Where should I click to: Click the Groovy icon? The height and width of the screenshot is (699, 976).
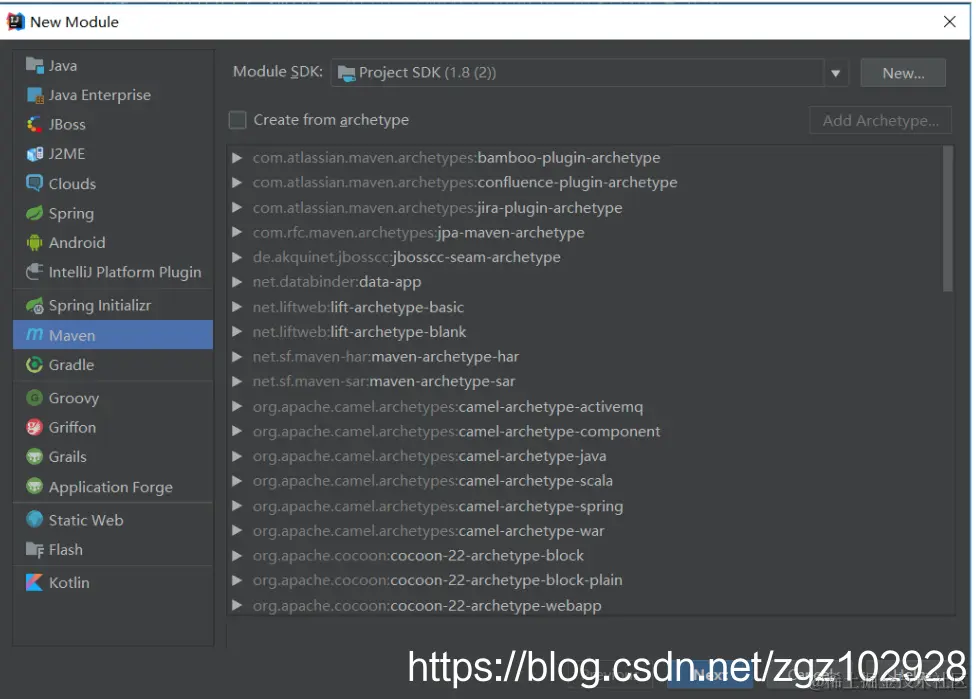(34, 397)
